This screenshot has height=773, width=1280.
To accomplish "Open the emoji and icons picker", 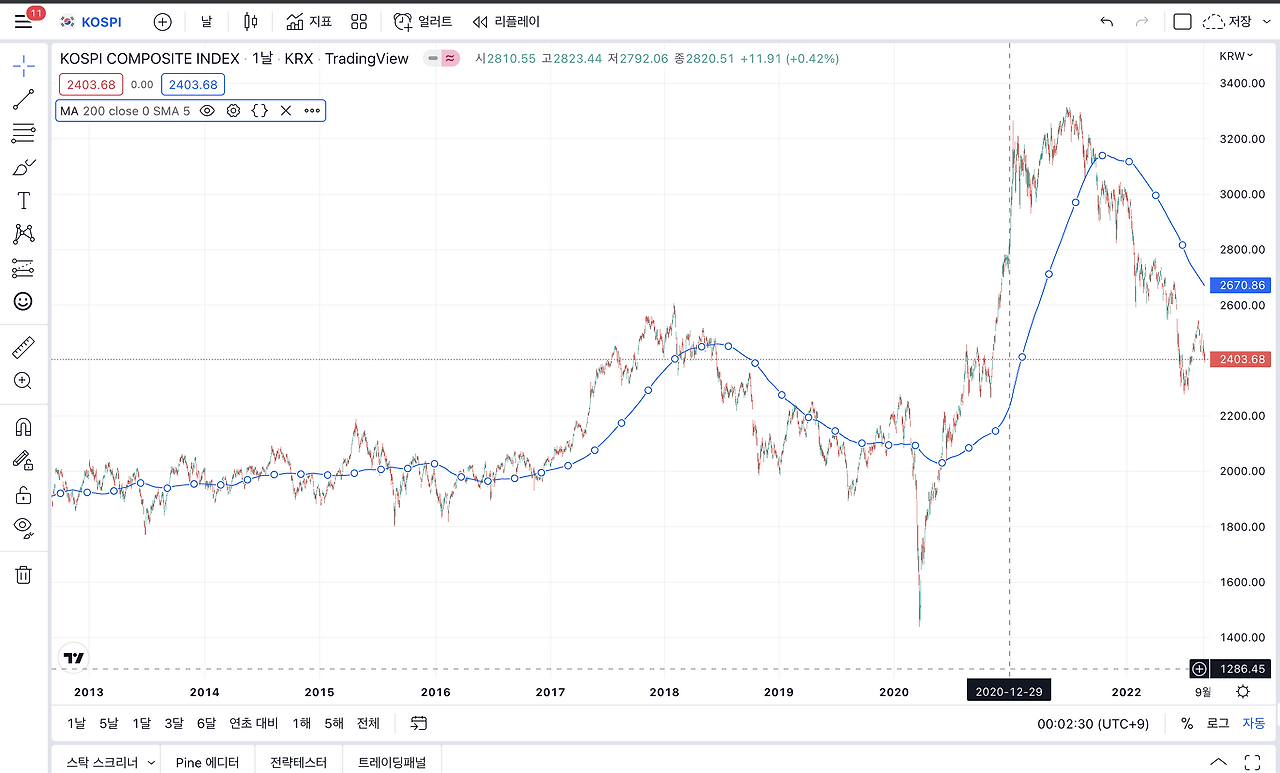I will pyautogui.click(x=24, y=301).
